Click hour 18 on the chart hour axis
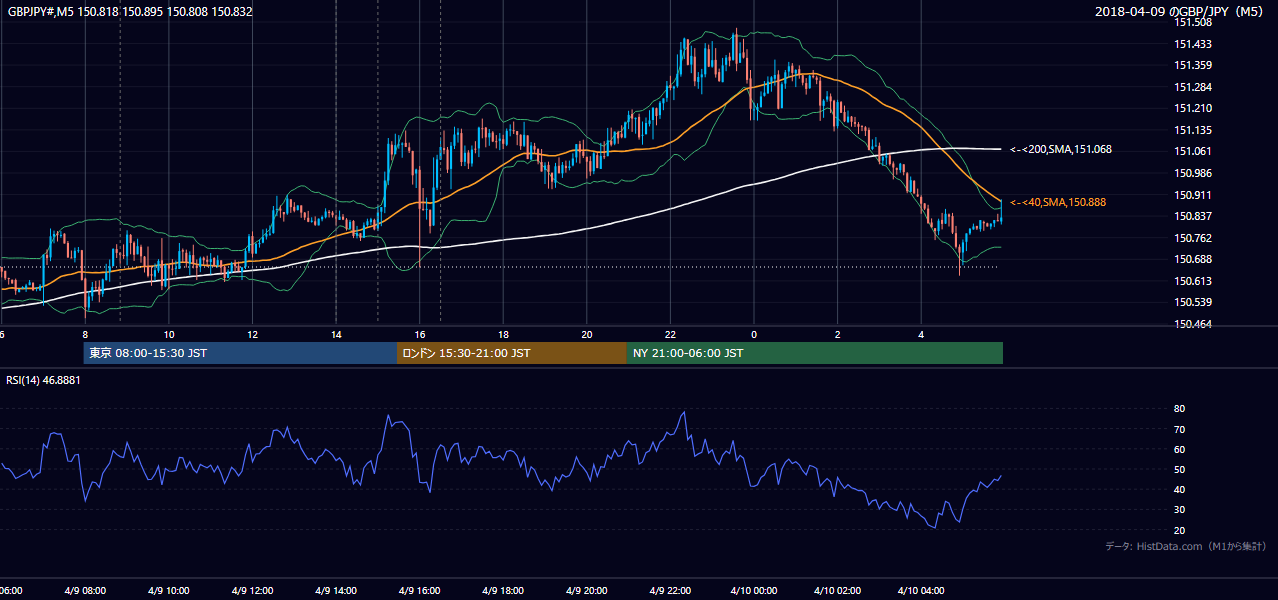 [503, 335]
